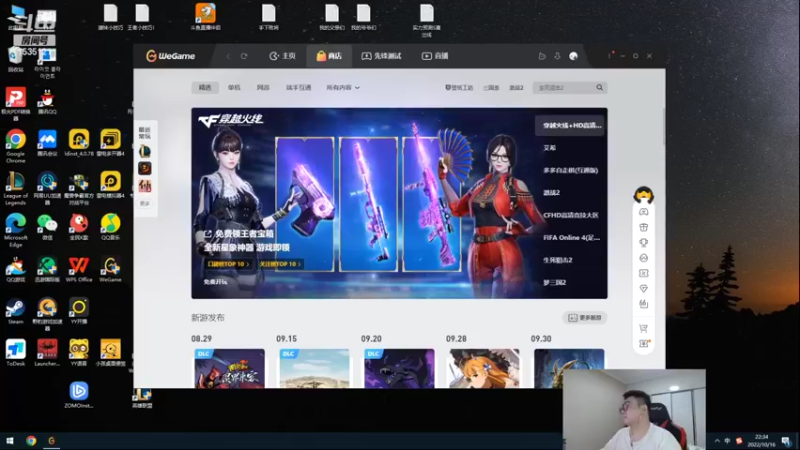This screenshot has width=800, height=450.
Task: Click 更多 in WeGame left sidebar
Action: [145, 204]
